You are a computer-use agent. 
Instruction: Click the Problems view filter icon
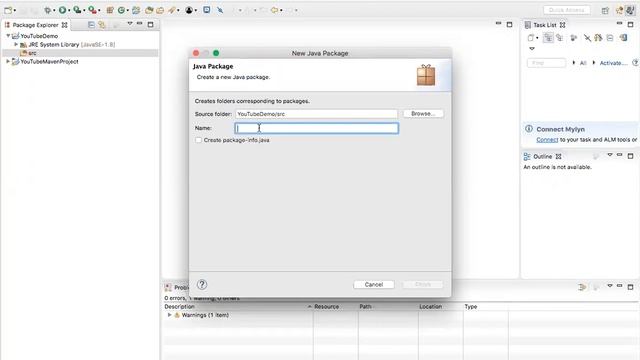(582, 287)
